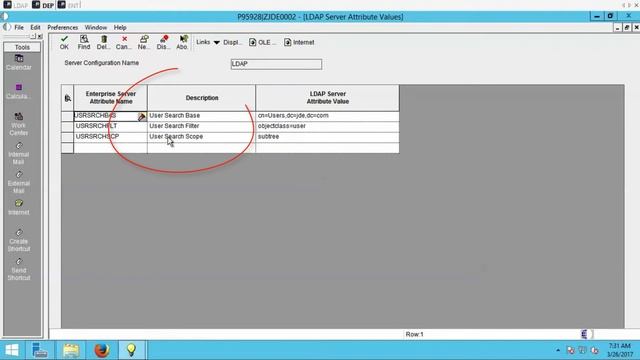This screenshot has width=640, height=360.
Task: Open Internet in the Tools sidebar
Action: click(19, 208)
